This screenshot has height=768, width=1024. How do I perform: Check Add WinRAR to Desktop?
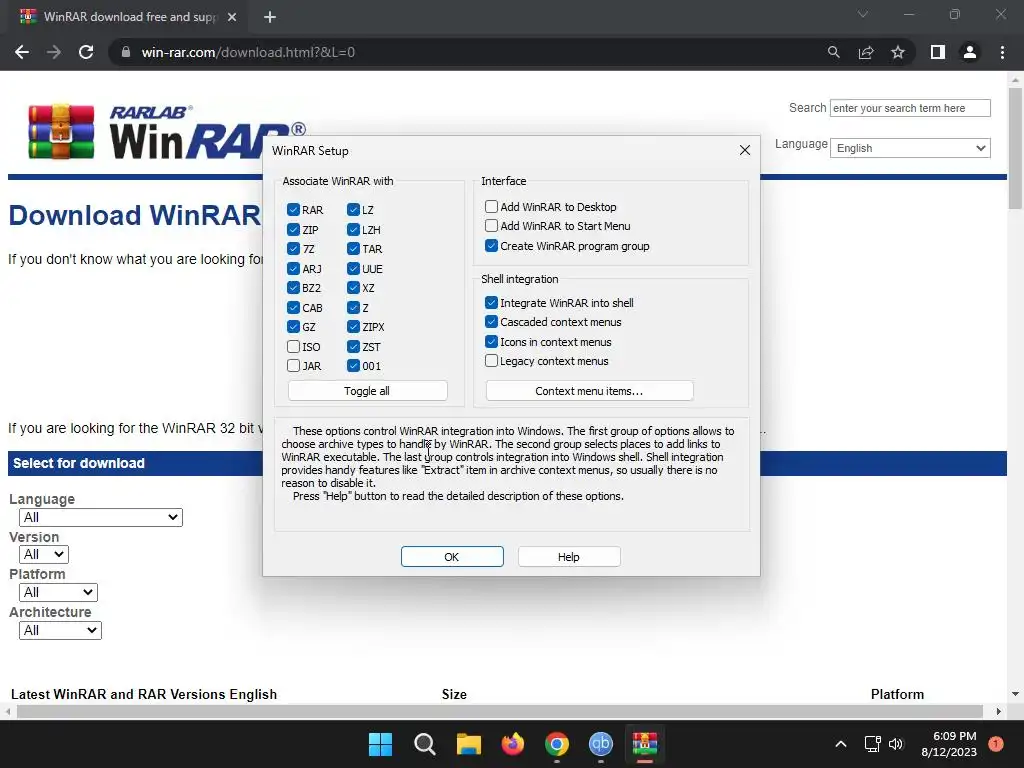491,206
